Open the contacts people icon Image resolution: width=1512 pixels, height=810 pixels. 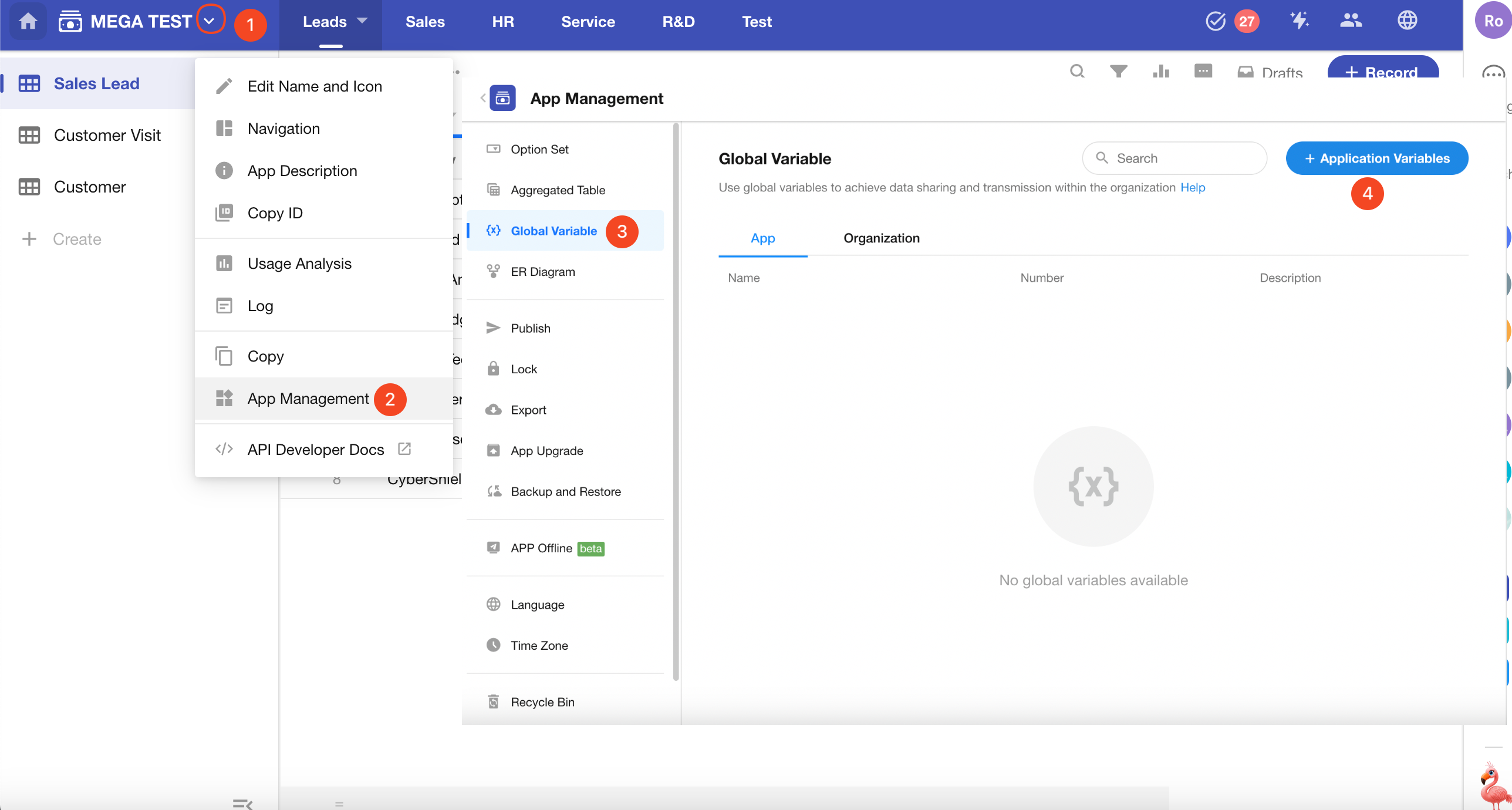(x=1351, y=21)
